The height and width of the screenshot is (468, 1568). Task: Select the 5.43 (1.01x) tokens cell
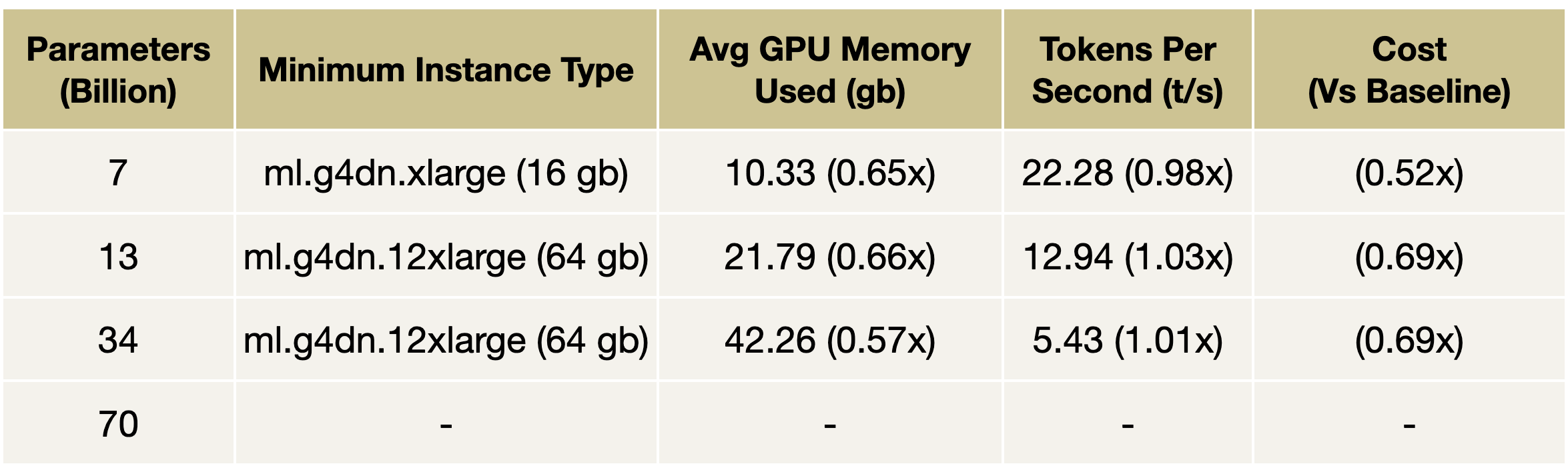(1127, 340)
